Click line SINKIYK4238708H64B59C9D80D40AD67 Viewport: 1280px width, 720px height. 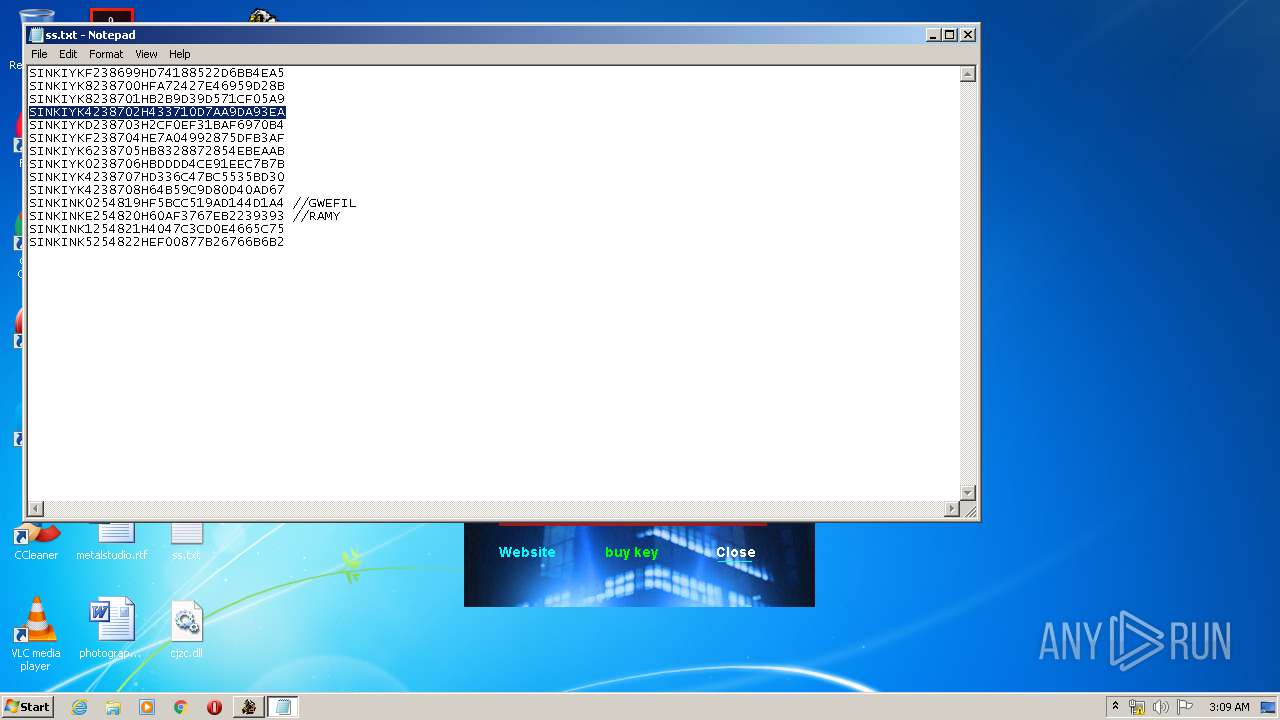tap(157, 190)
